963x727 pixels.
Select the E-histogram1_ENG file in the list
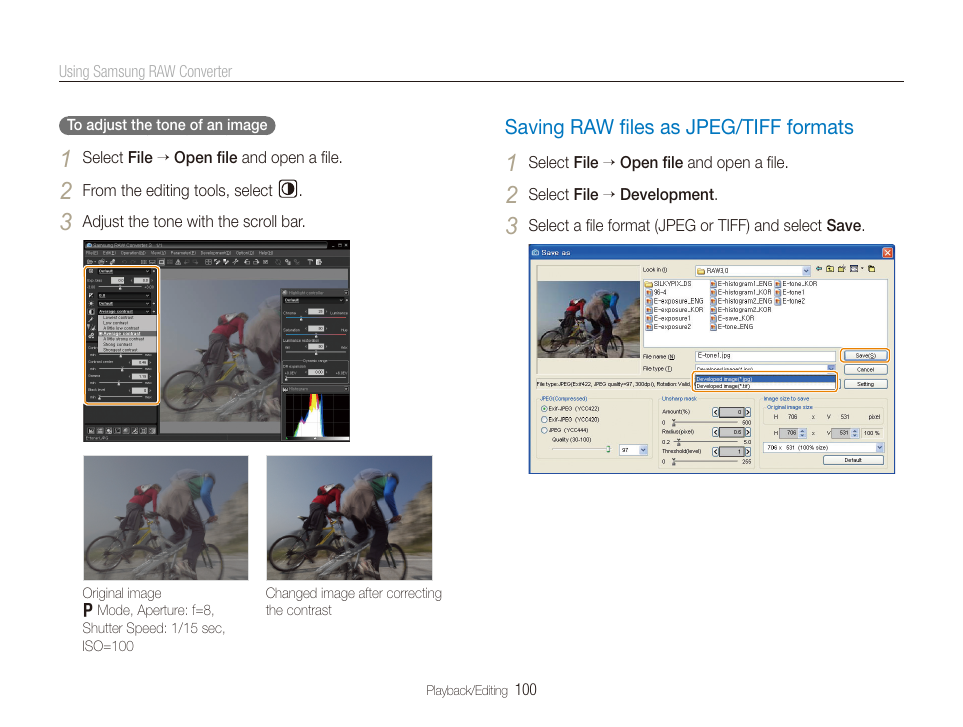(741, 284)
